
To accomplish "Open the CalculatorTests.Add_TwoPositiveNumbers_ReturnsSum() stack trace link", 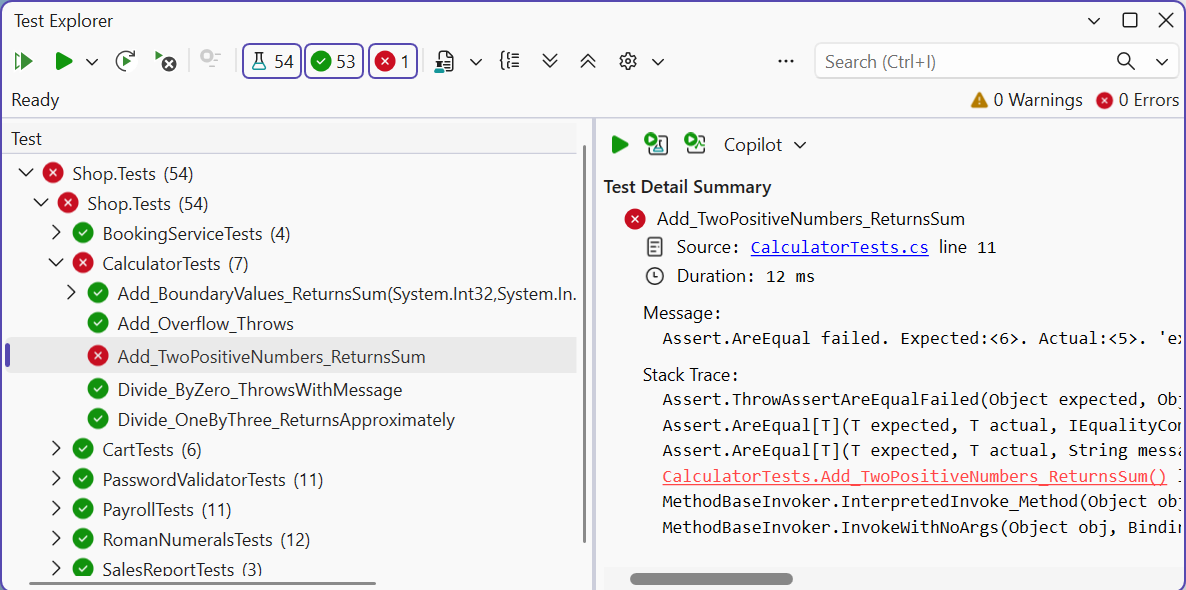I will [x=914, y=477].
